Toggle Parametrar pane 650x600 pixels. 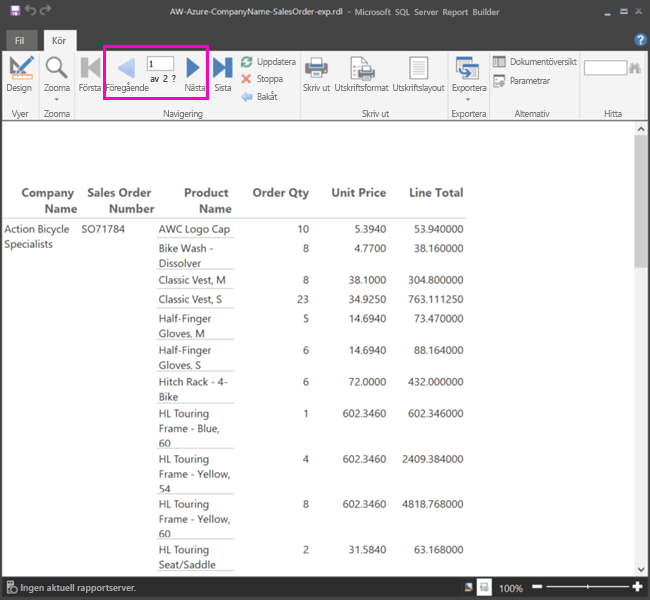[x=521, y=81]
